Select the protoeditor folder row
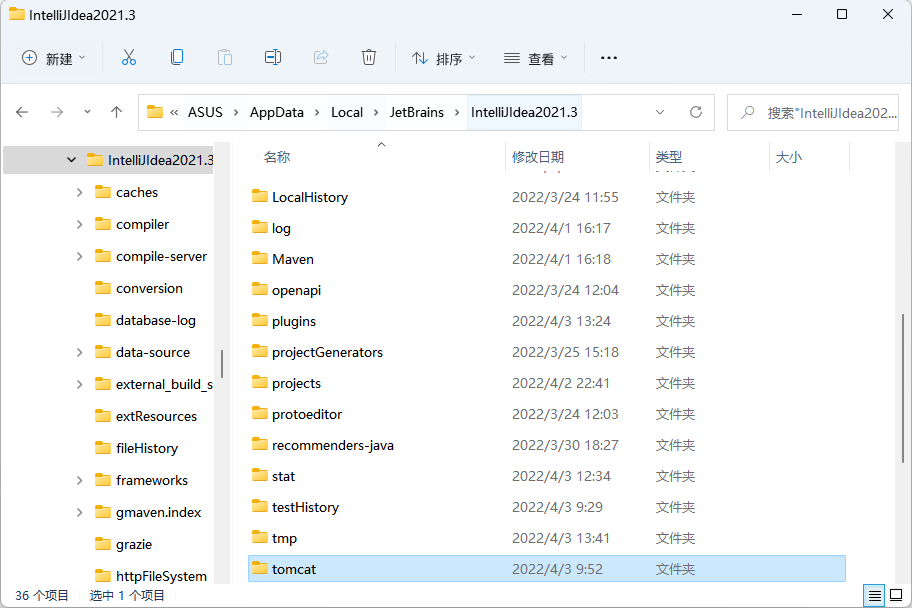912x608 pixels. (x=547, y=414)
